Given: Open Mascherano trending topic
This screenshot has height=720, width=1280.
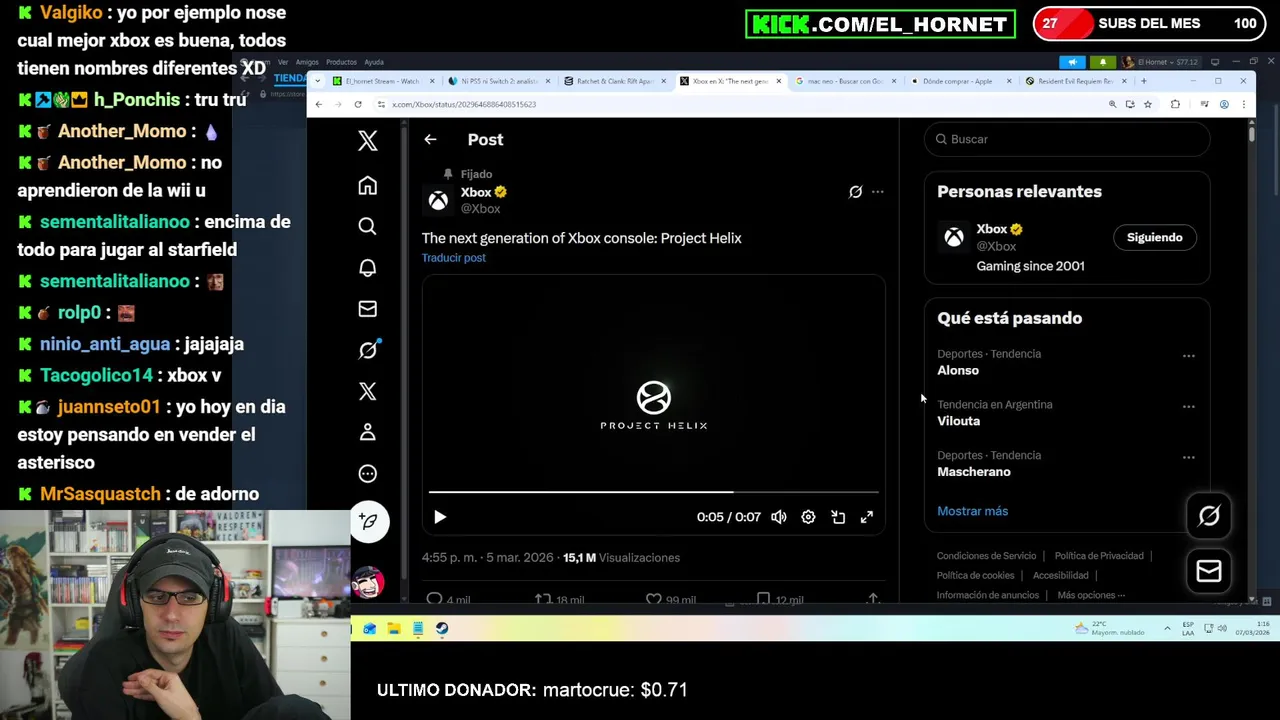Looking at the screenshot, I should pyautogui.click(x=974, y=472).
